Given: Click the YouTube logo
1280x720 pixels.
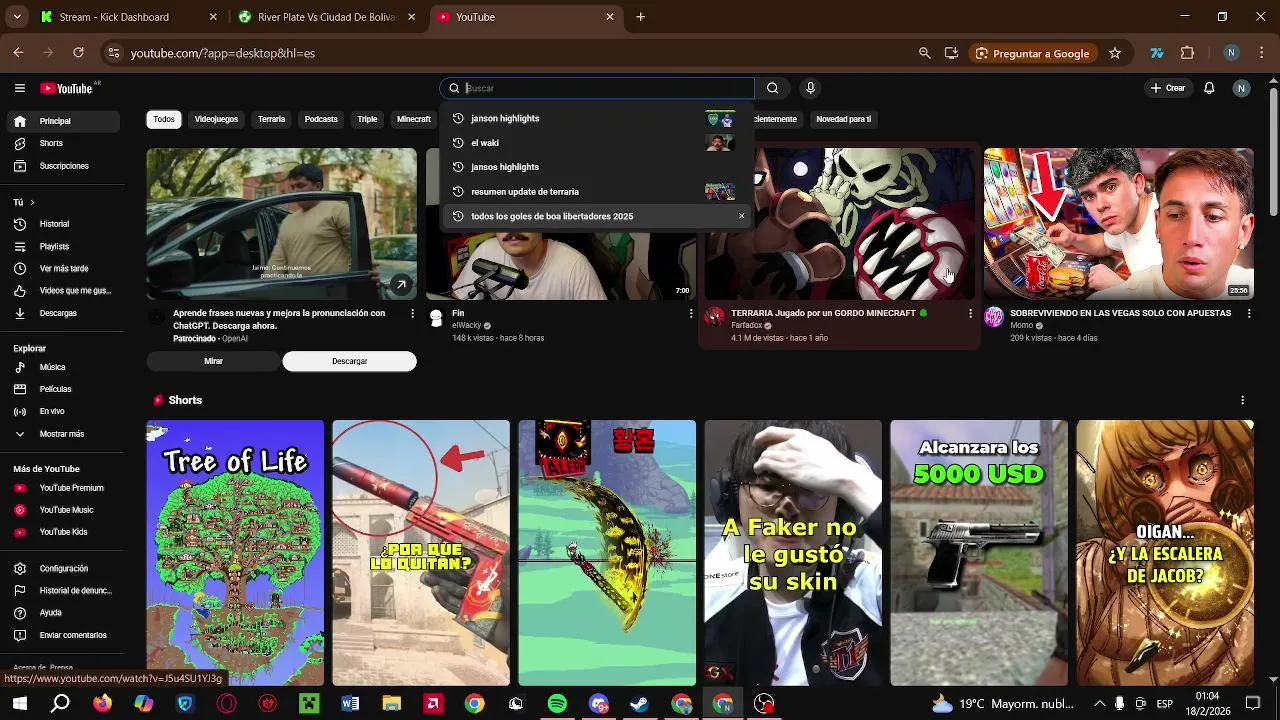Looking at the screenshot, I should tap(67, 88).
